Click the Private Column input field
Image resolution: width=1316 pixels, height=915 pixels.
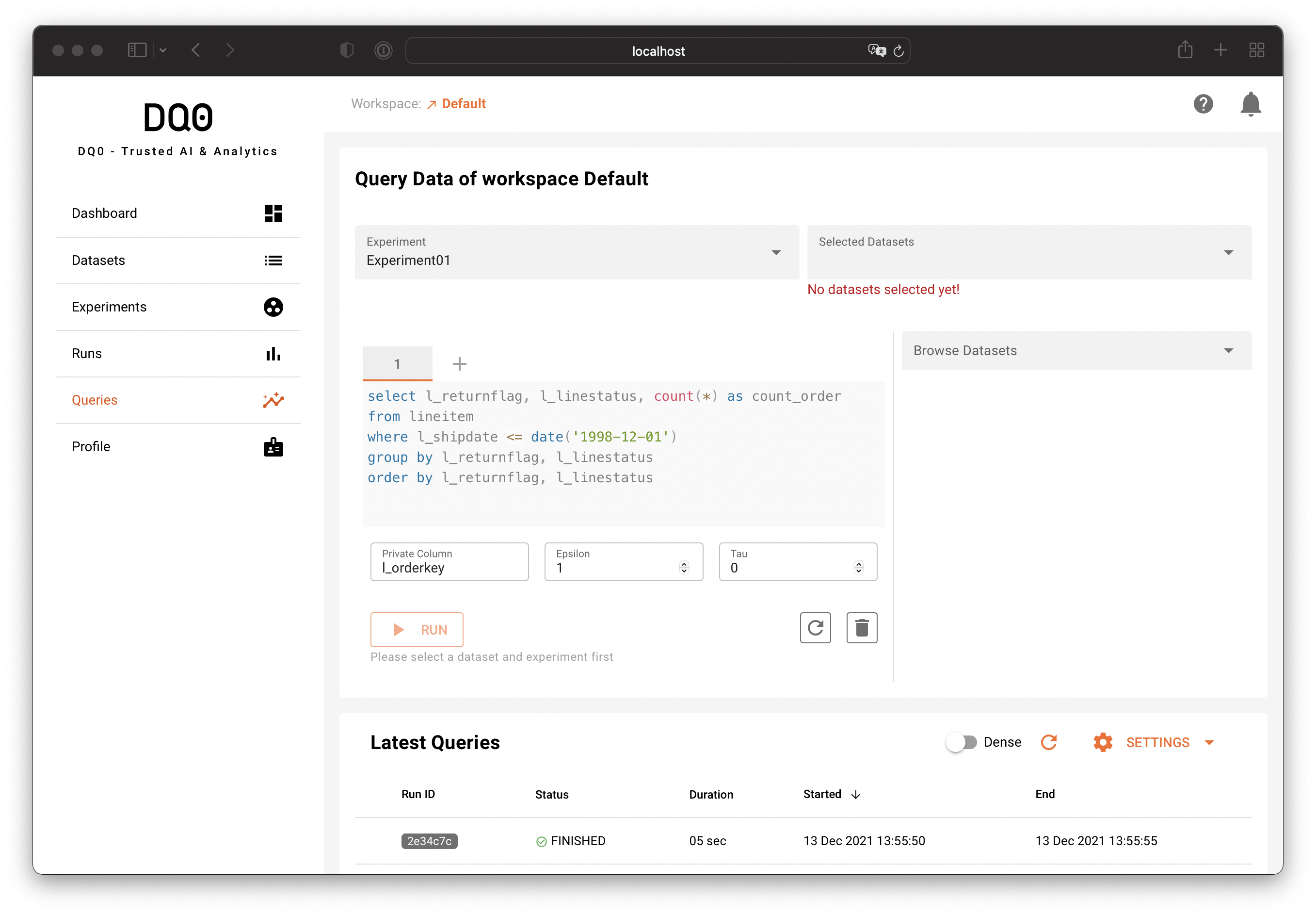tap(449, 567)
